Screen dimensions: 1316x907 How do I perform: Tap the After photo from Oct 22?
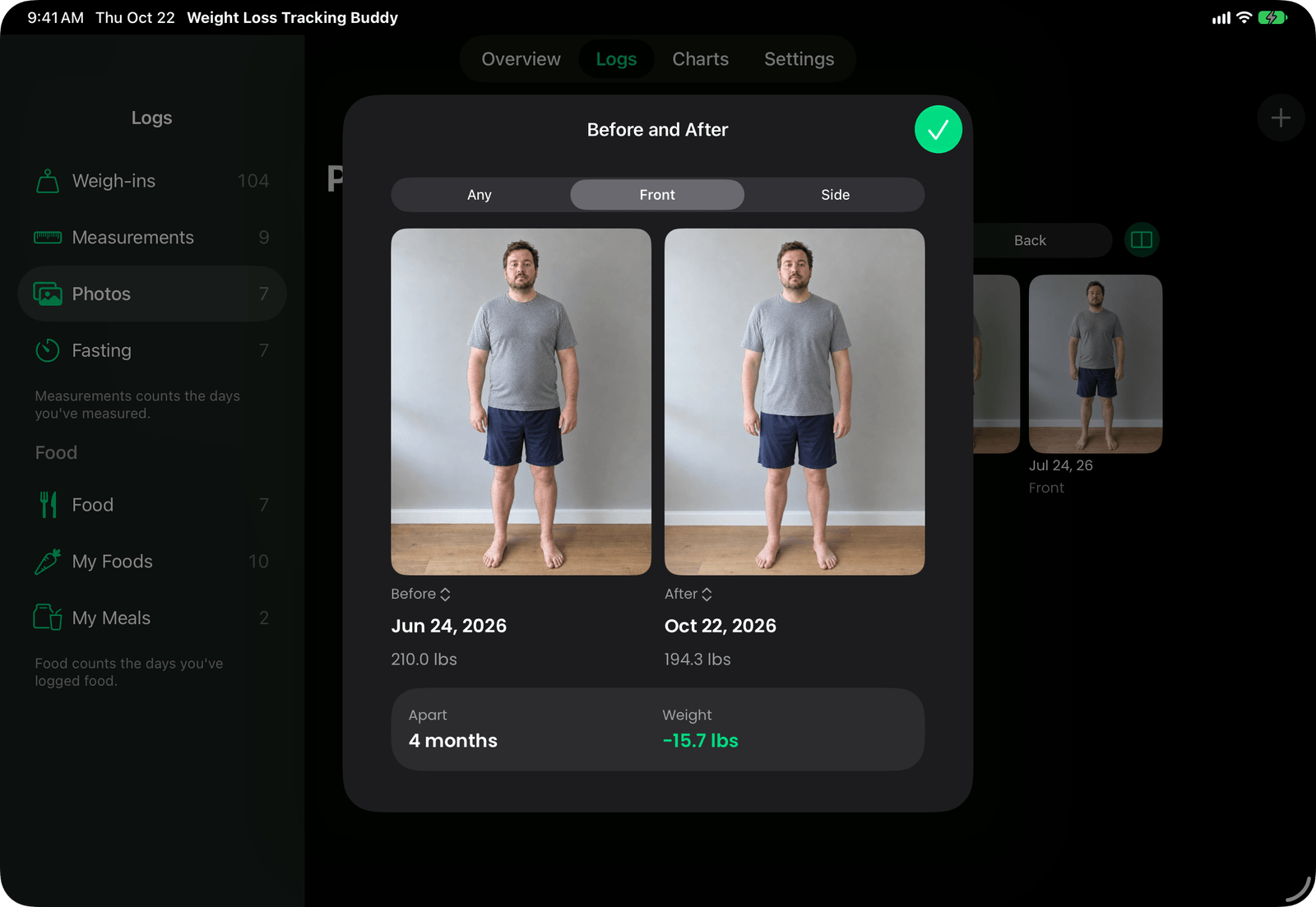point(795,401)
